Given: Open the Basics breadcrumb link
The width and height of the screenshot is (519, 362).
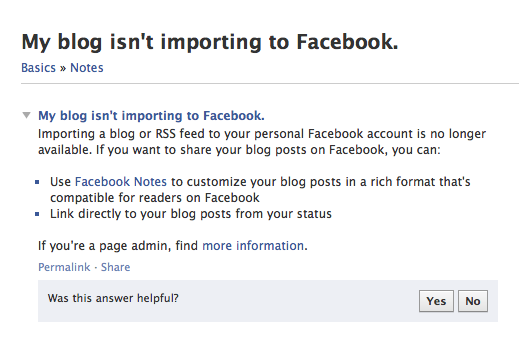Looking at the screenshot, I should pyautogui.click(x=38, y=68).
